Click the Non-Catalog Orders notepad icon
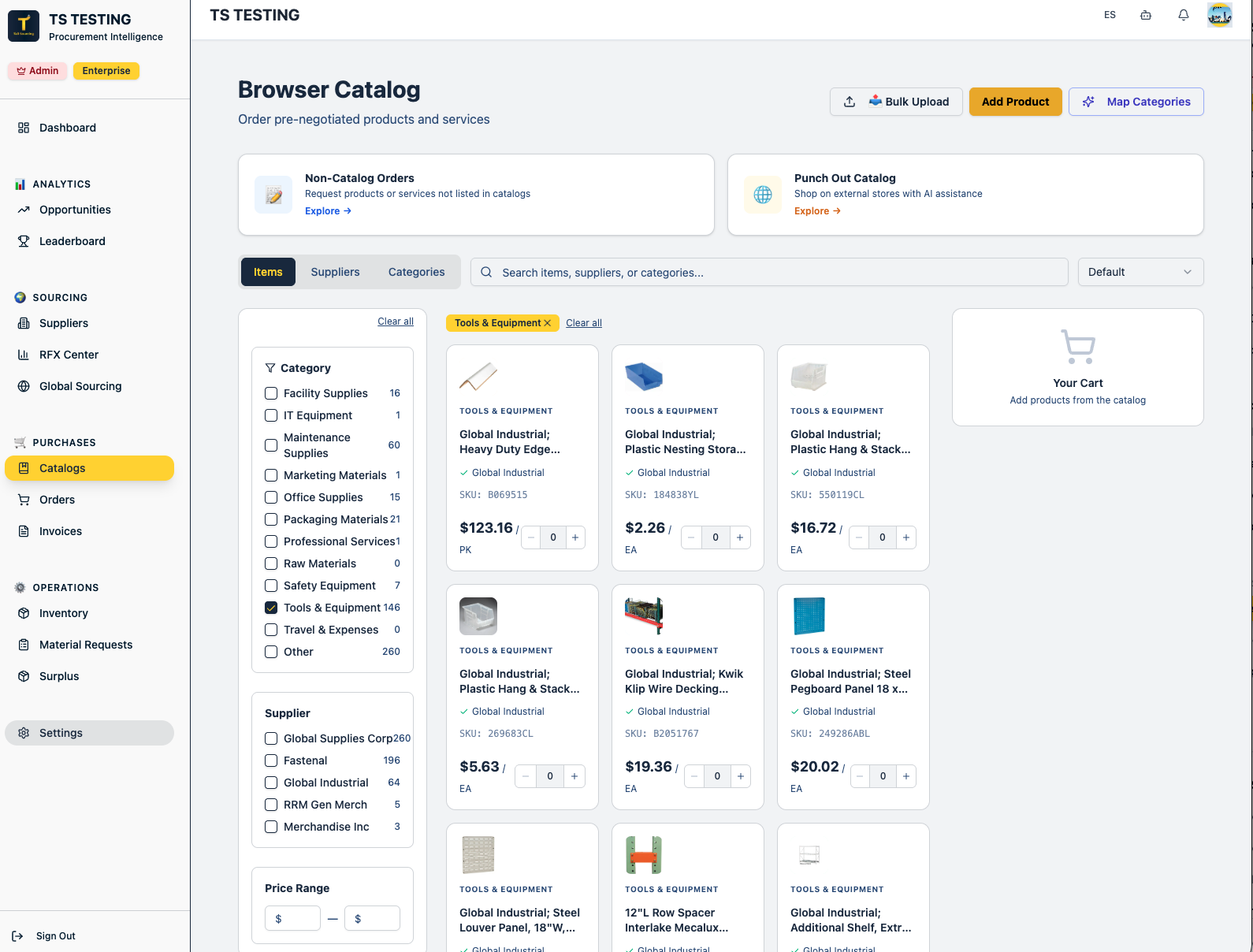 [273, 195]
